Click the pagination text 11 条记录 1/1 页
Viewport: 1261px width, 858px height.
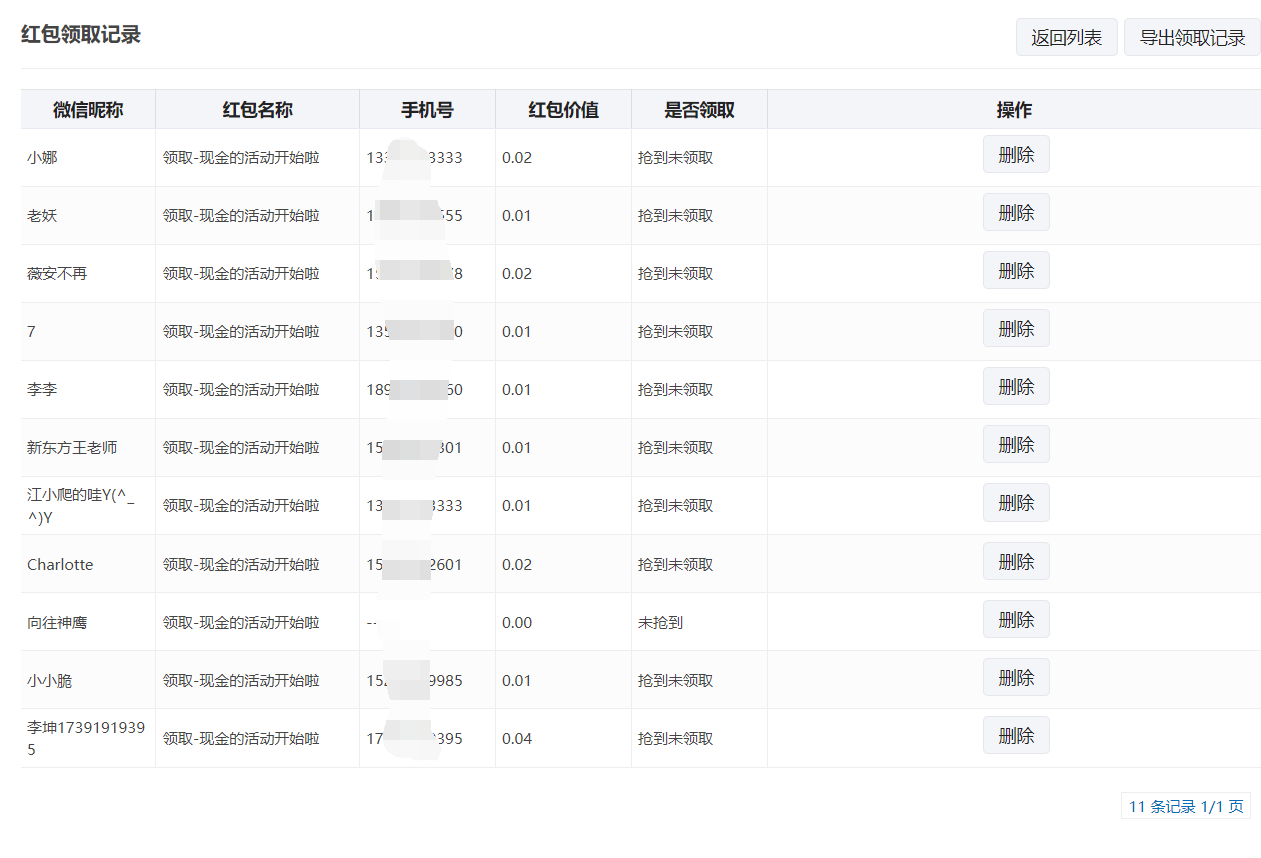1186,807
